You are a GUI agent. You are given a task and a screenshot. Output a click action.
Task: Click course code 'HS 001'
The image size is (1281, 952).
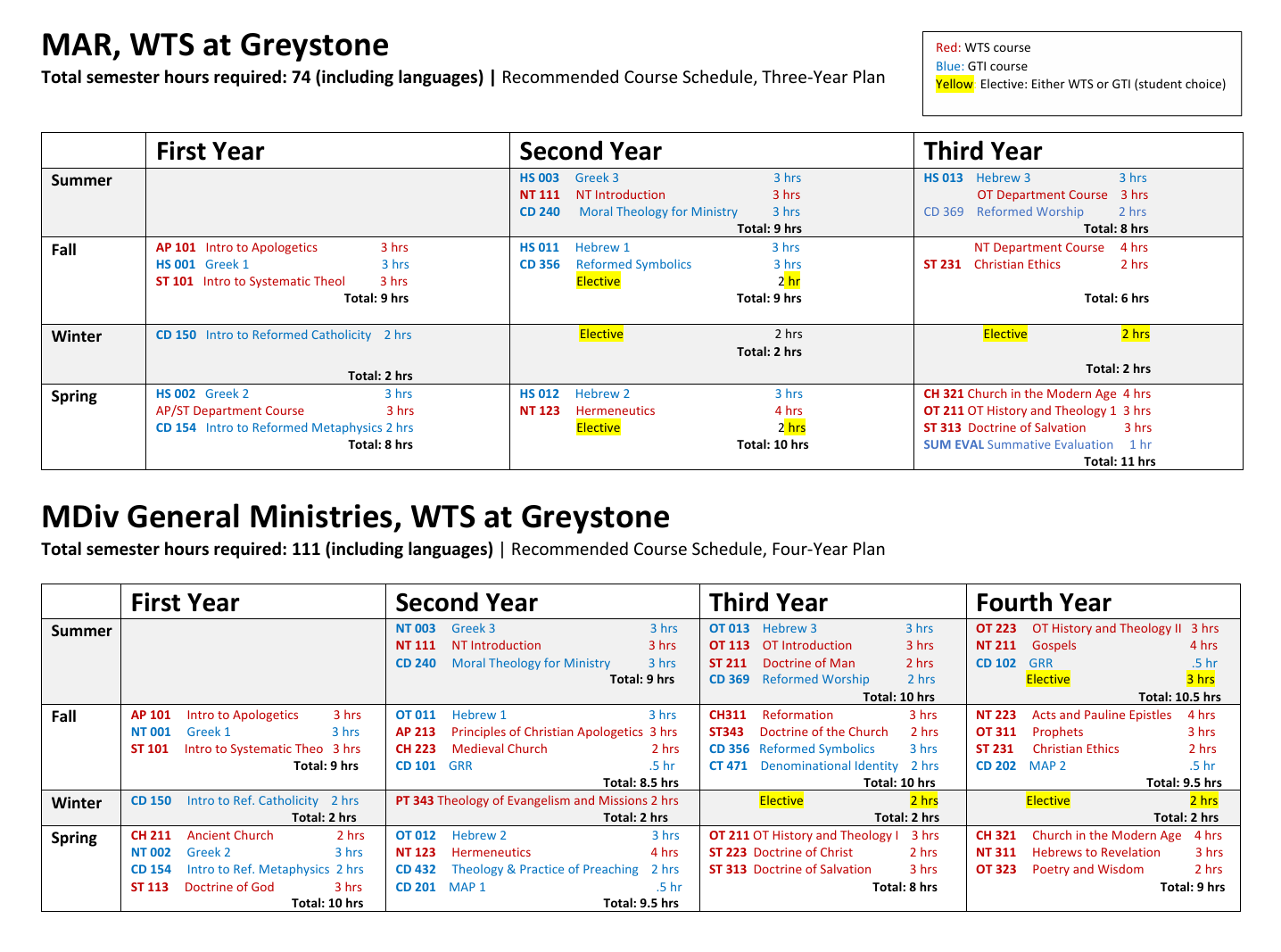[176, 265]
